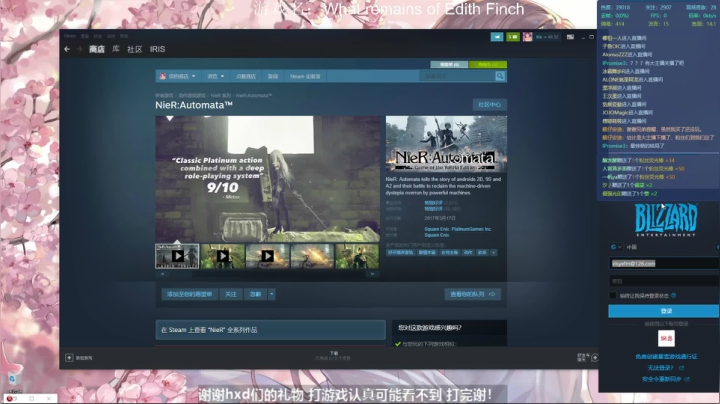Click the Blizzard password input field
Image resolution: width=720 pixels, height=404 pixels.
point(664,281)
